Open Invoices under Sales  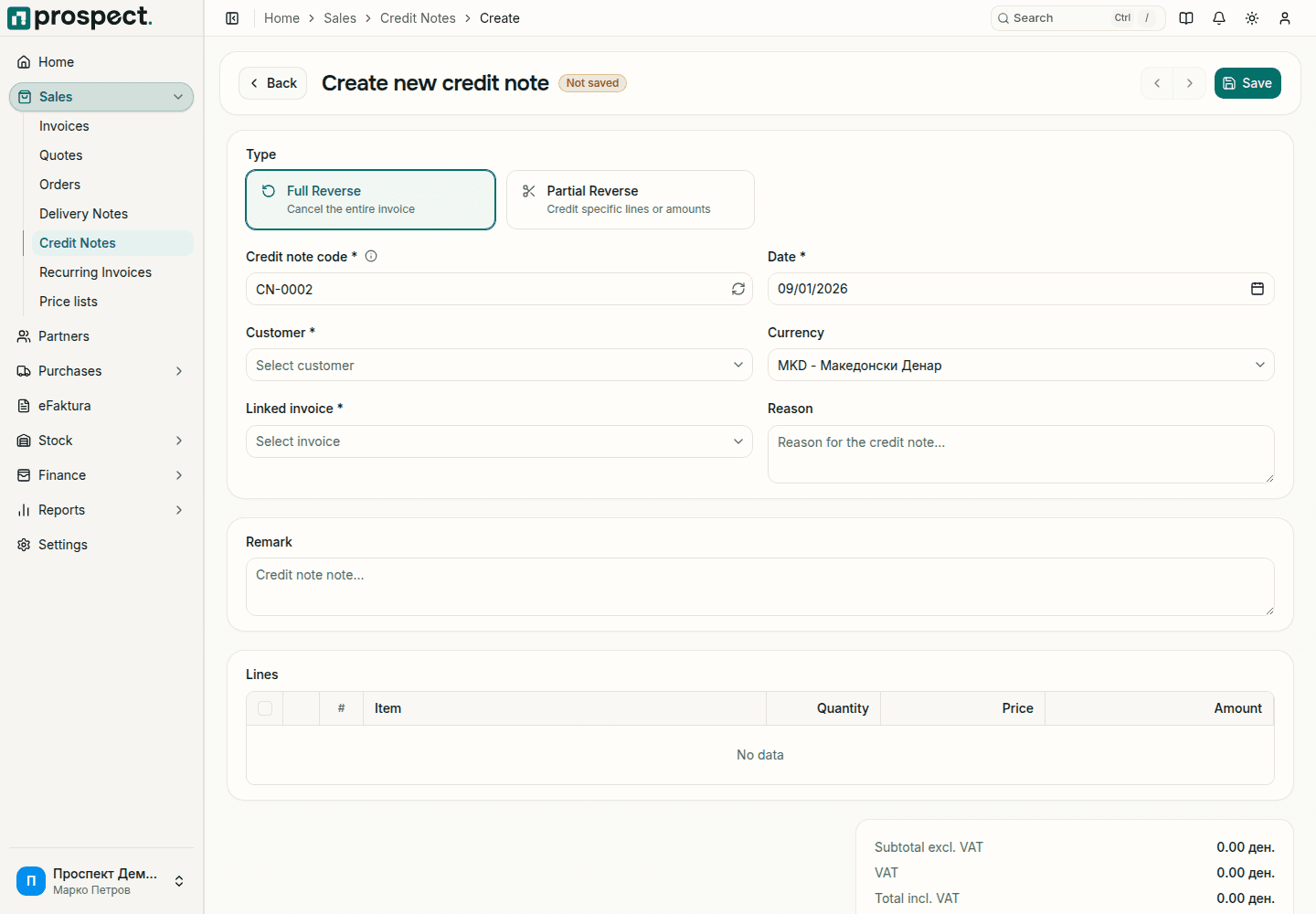tap(112, 126)
